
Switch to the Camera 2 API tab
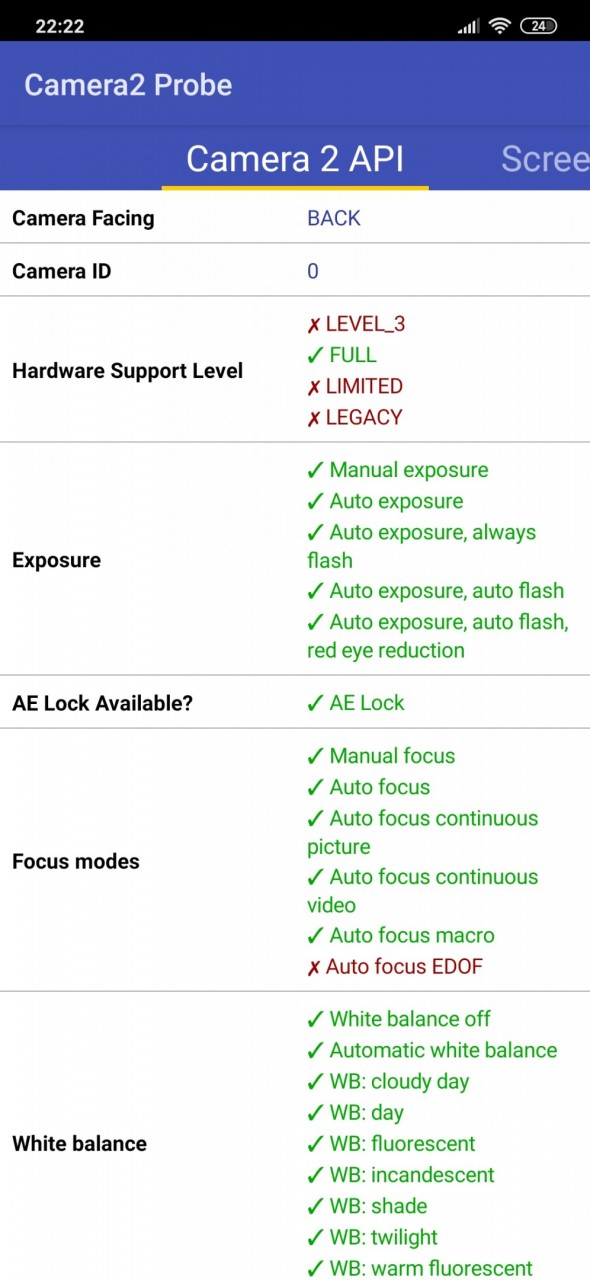295,159
